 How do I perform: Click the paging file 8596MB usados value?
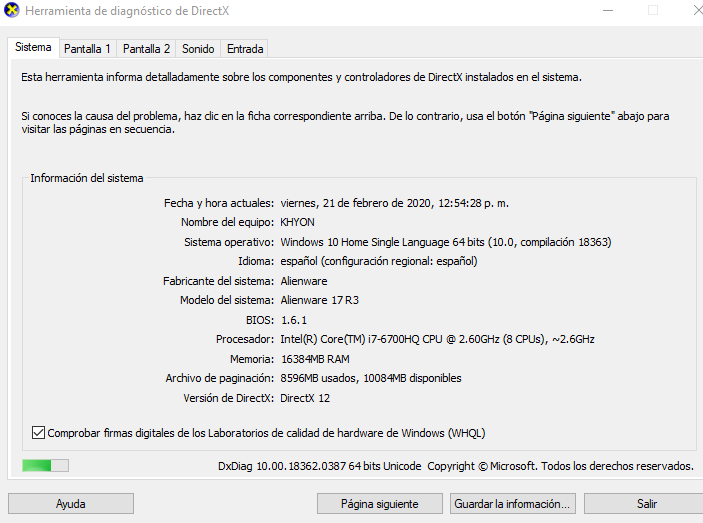point(371,378)
